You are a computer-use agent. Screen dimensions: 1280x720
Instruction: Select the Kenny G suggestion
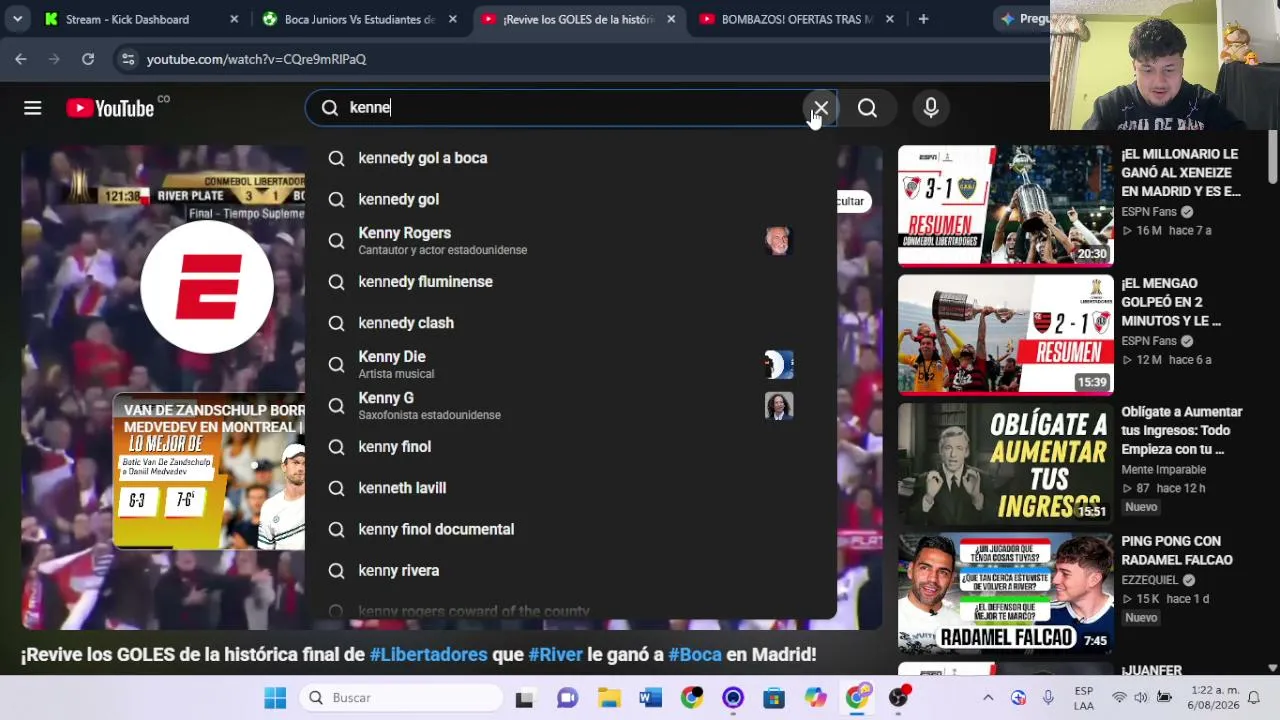[570, 405]
